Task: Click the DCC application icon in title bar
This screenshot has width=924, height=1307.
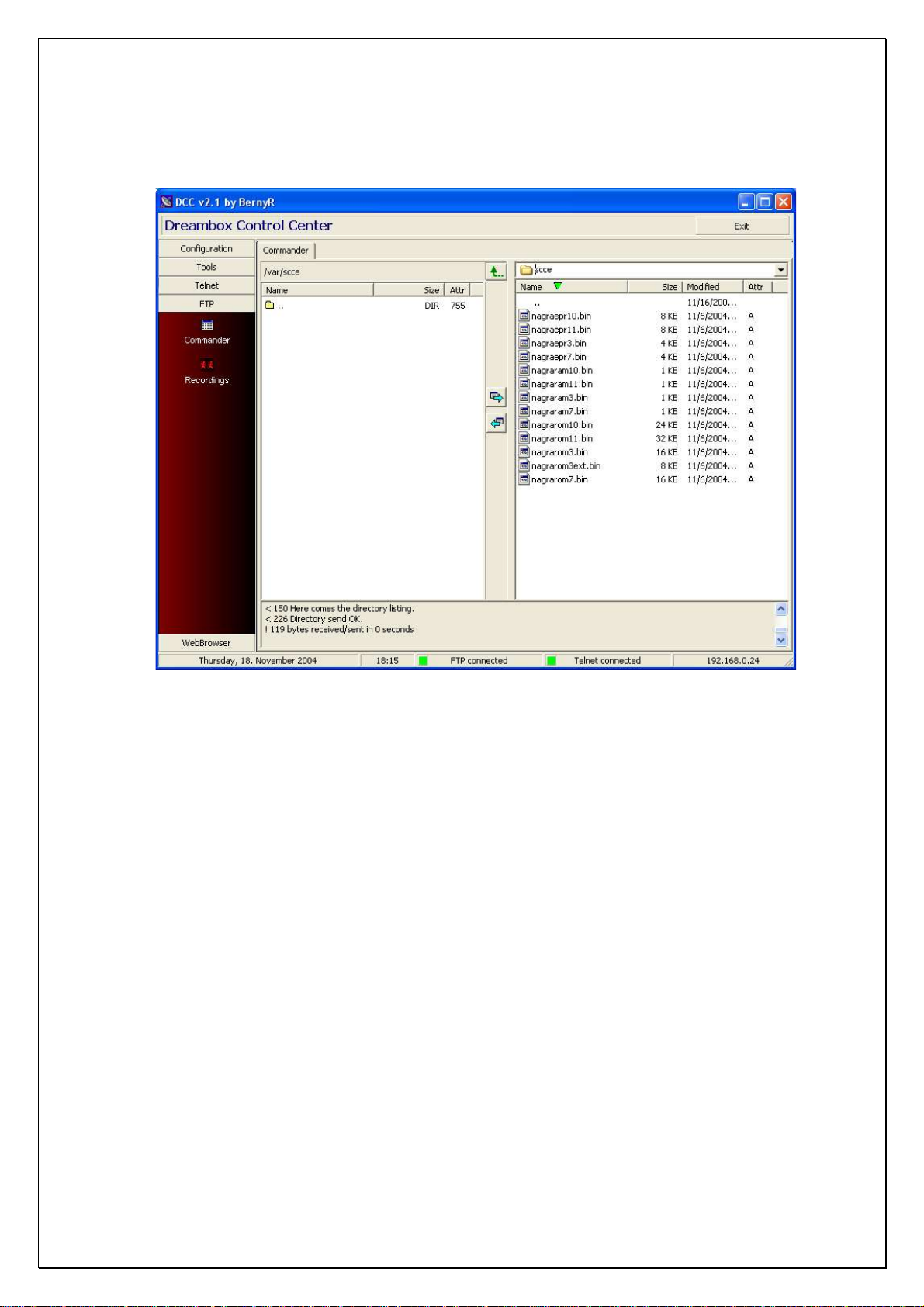Action: [x=166, y=202]
